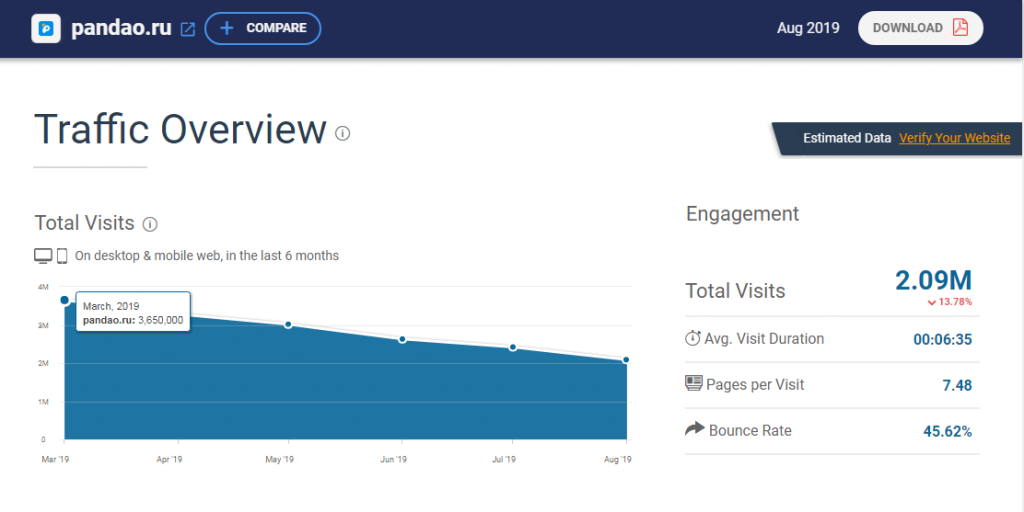The width and height of the screenshot is (1024, 512).
Task: Click info icon next to Total Visits chart title
Action: coord(150,224)
